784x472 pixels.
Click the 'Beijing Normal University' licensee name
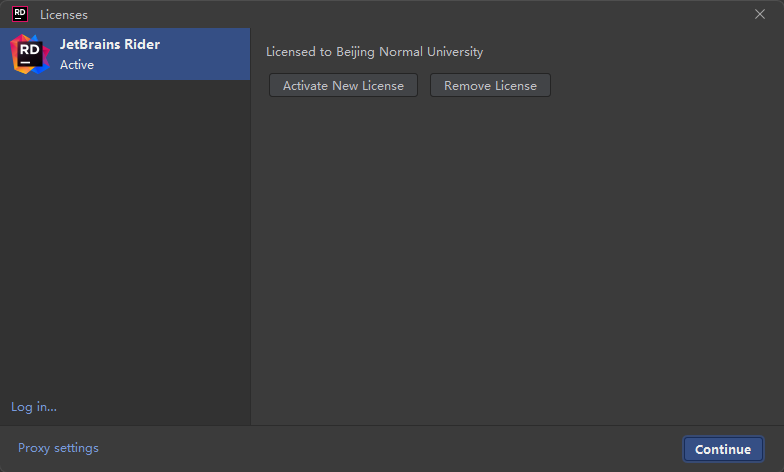409,52
